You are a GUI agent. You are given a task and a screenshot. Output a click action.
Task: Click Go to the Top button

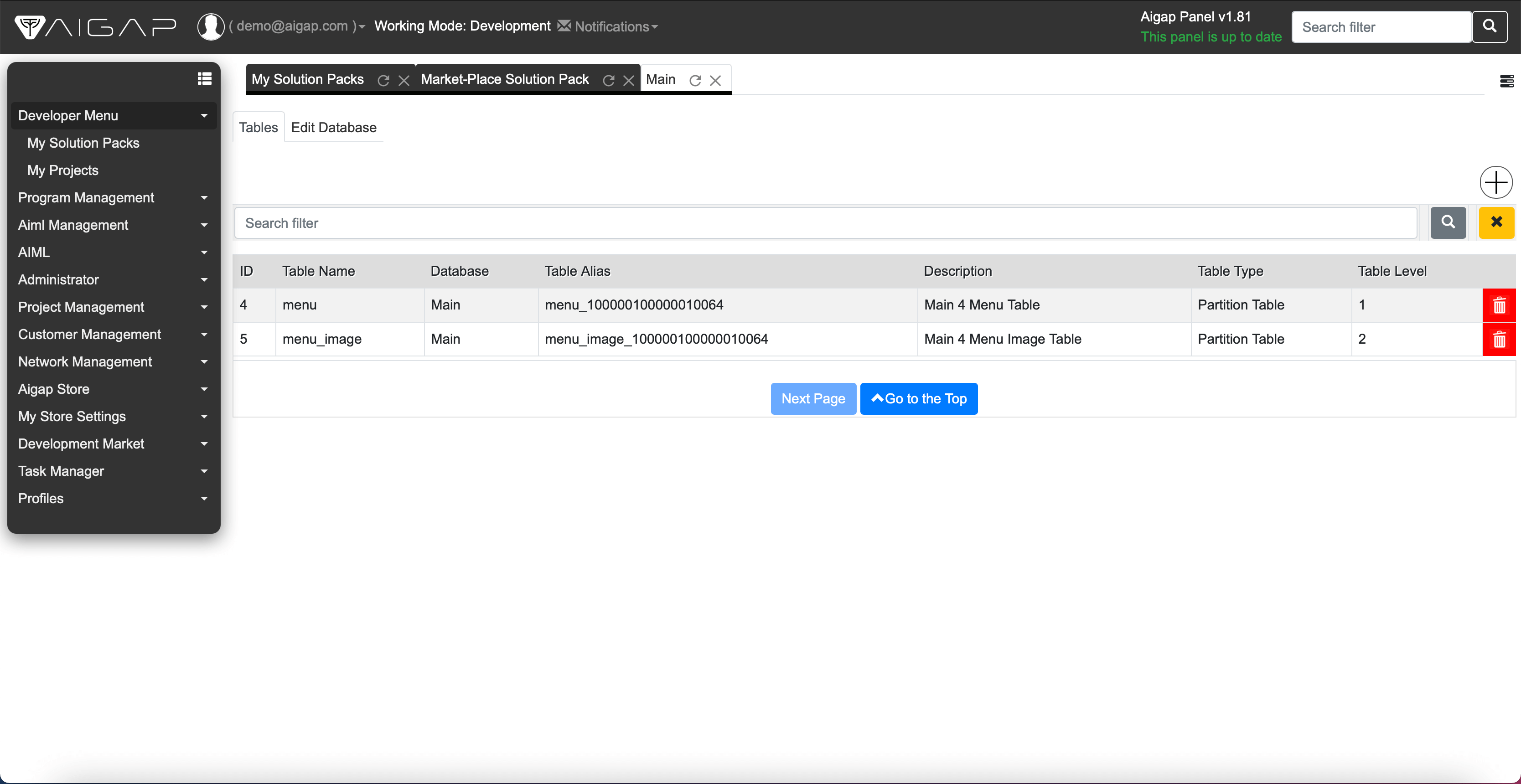(919, 398)
